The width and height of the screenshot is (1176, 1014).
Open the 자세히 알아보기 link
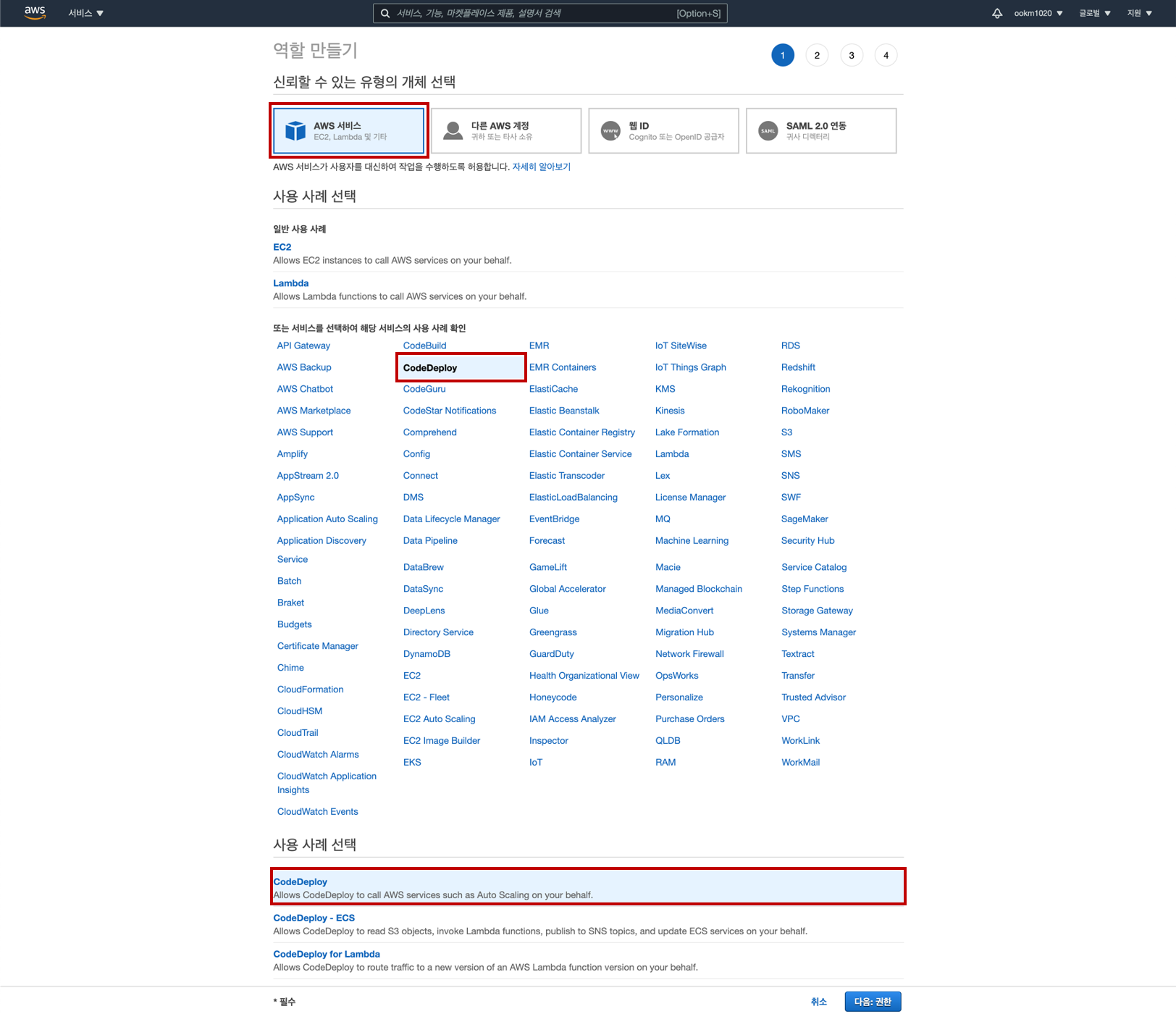pos(542,167)
